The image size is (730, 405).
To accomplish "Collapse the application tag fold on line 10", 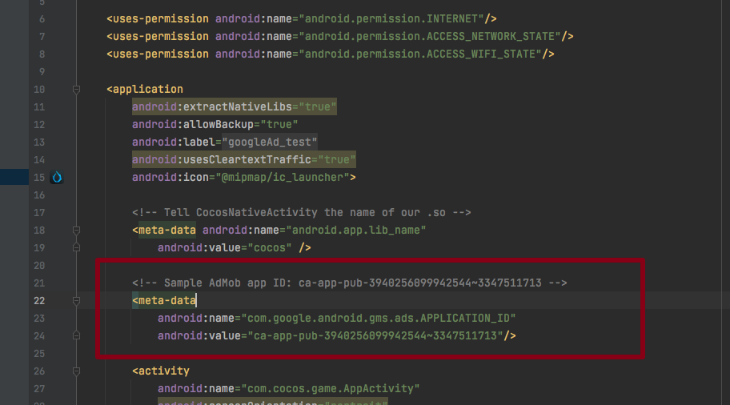I will [x=76, y=89].
